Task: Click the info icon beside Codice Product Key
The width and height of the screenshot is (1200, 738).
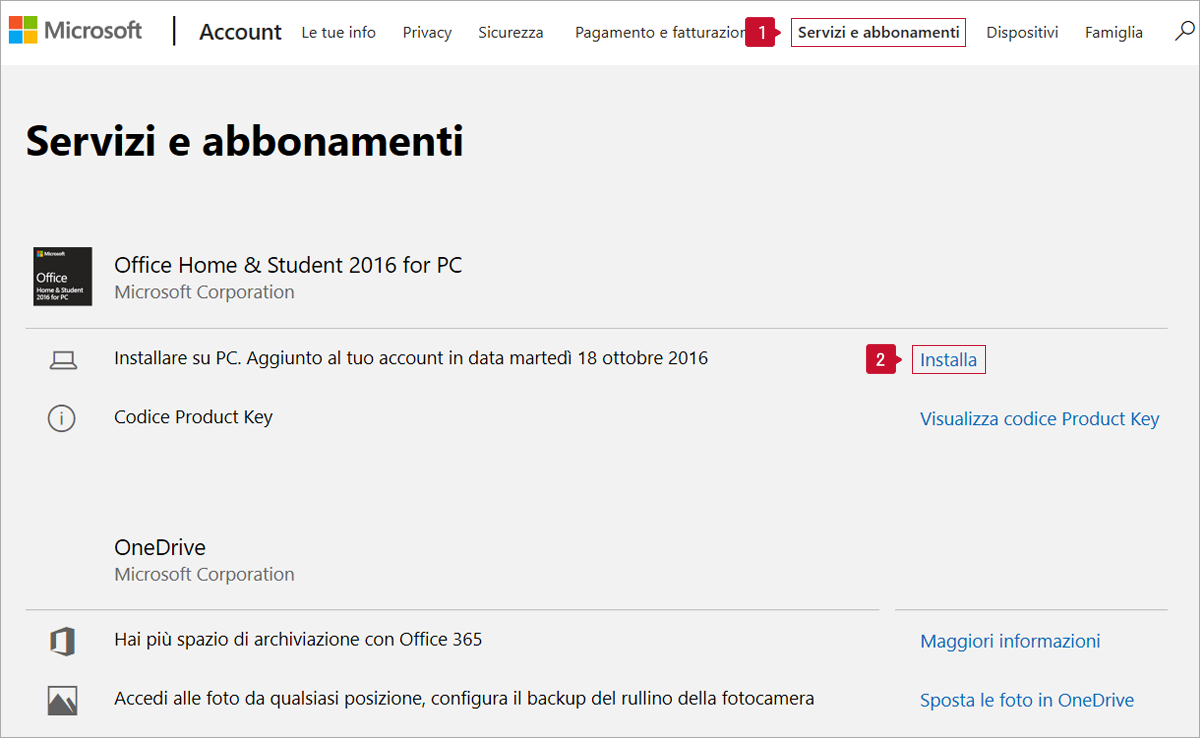Action: click(62, 418)
